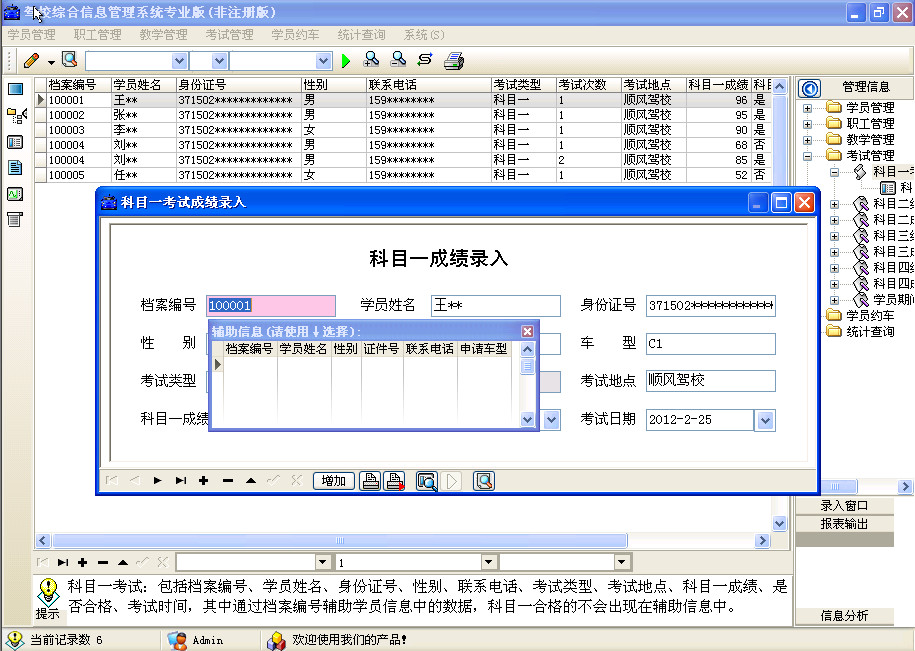
Task: Go to next record in the dialog navigator
Action: tap(158, 481)
